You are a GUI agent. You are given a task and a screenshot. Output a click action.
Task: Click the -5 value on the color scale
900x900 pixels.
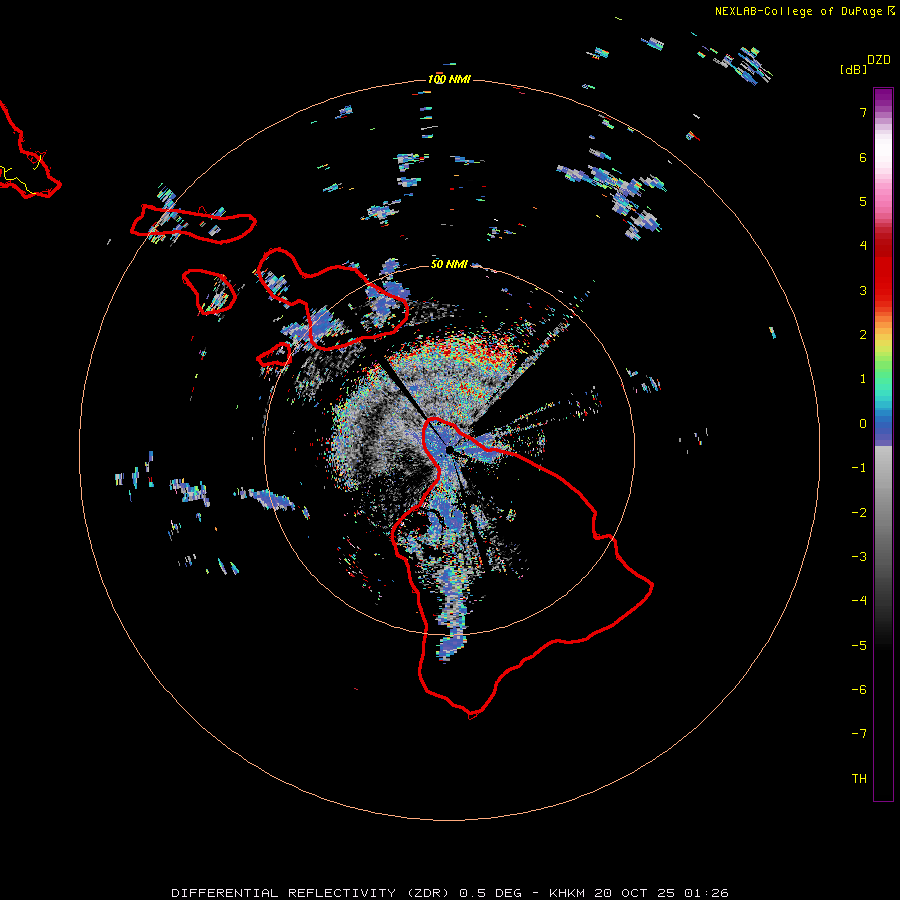pyautogui.click(x=859, y=646)
